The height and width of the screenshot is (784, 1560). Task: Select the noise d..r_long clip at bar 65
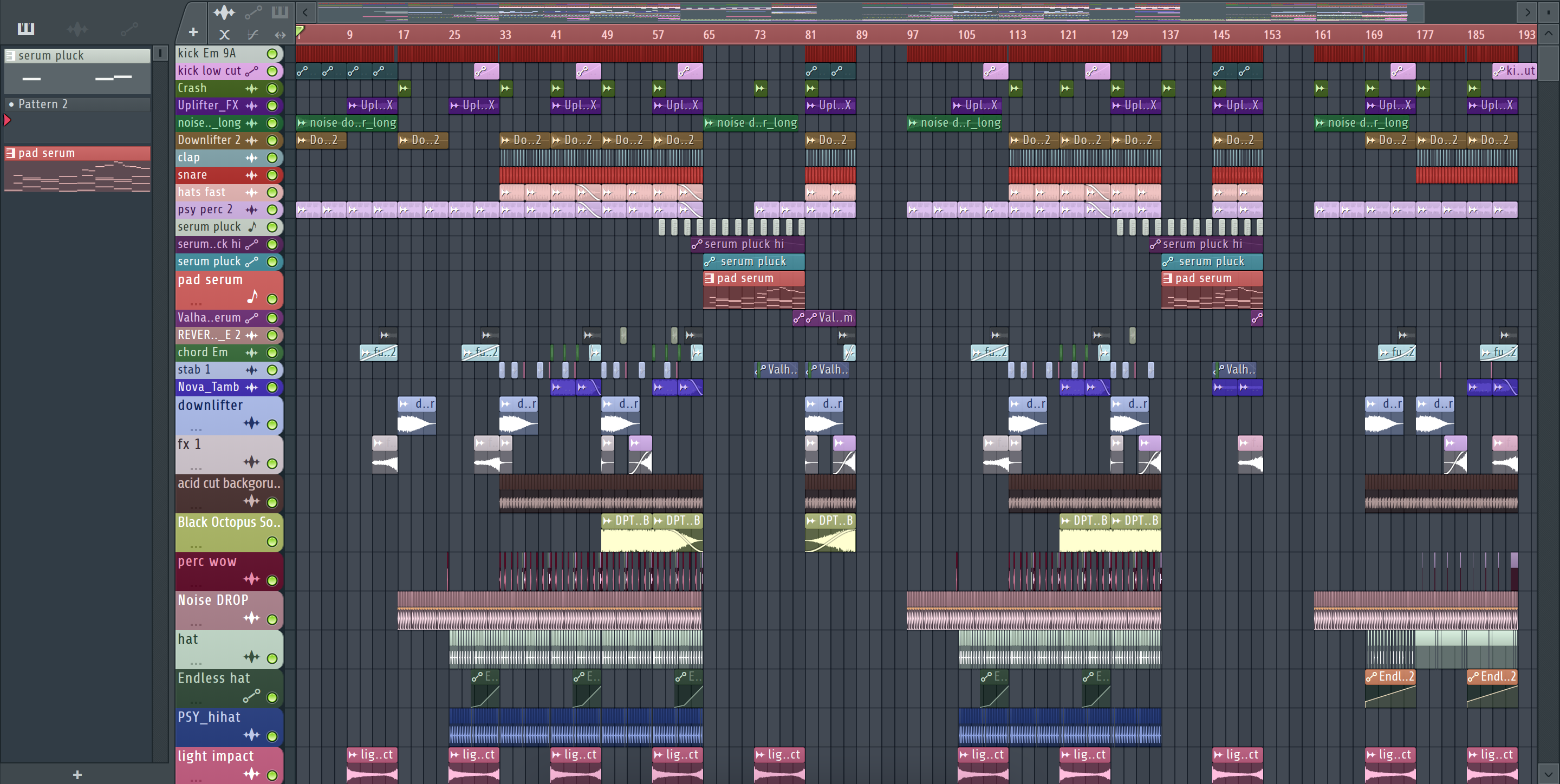pyautogui.click(x=751, y=123)
